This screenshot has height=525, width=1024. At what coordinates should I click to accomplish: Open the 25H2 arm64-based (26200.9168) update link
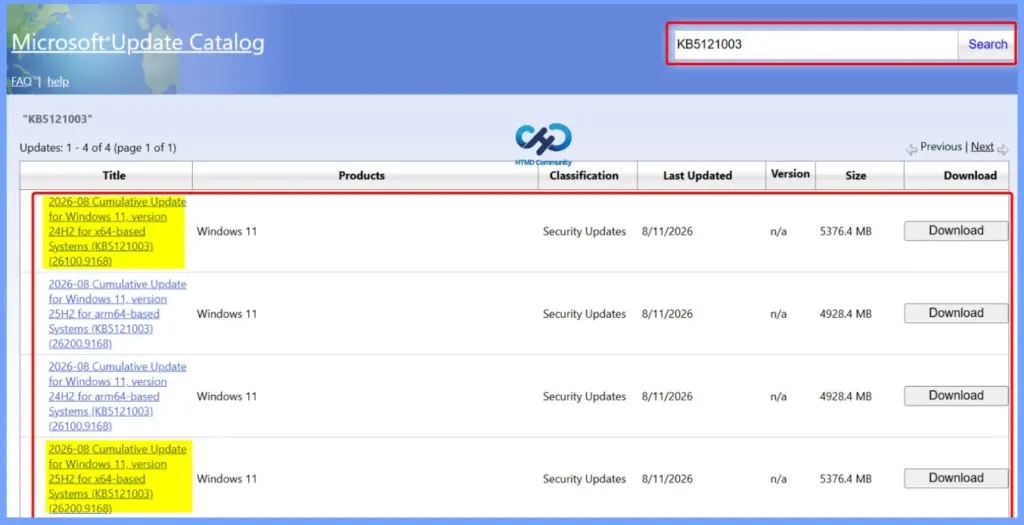pyautogui.click(x=117, y=313)
